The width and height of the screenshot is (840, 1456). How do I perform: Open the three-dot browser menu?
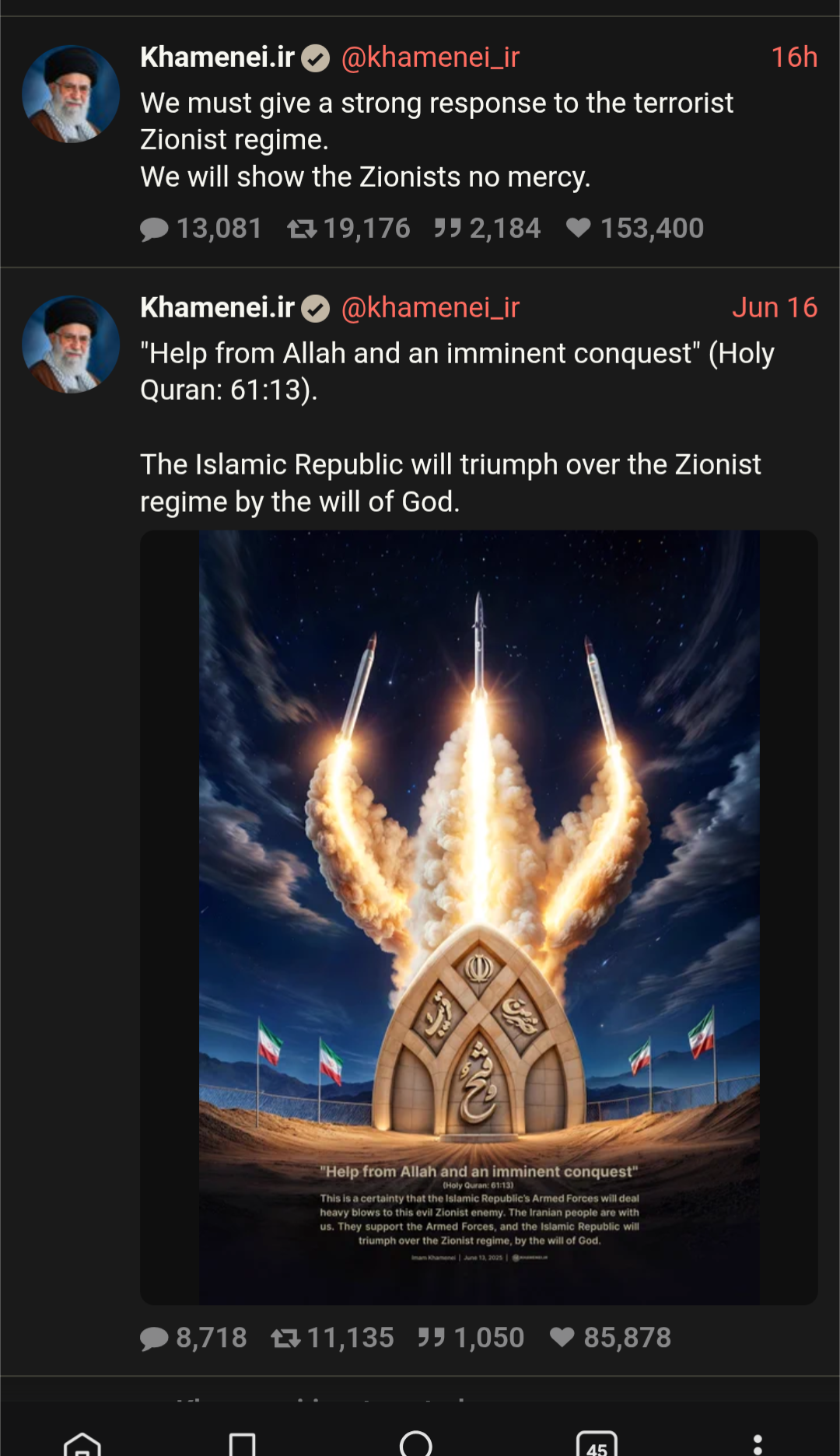tap(758, 1445)
